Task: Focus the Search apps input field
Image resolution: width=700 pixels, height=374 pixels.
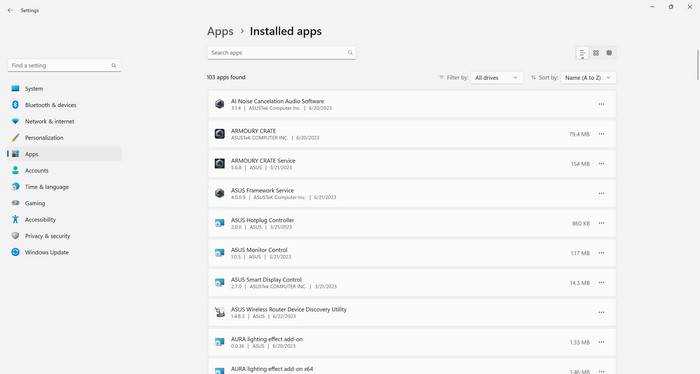Action: click(x=282, y=53)
